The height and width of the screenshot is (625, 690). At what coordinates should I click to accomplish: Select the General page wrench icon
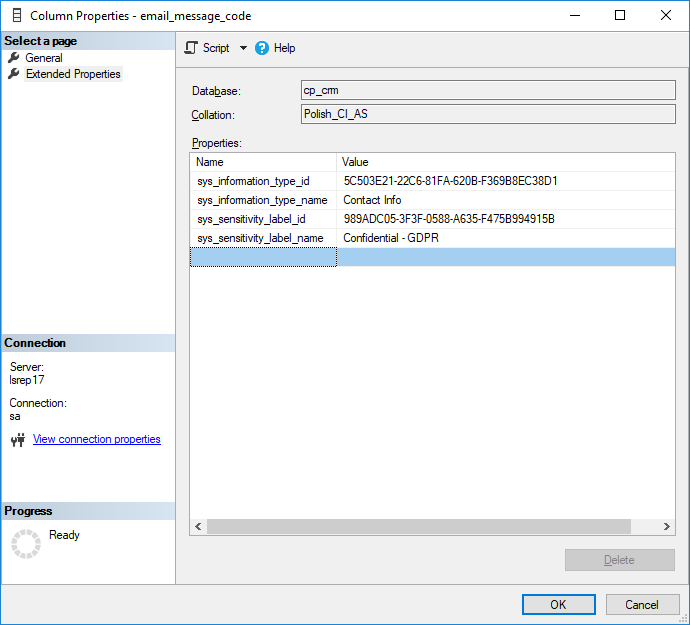coord(14,58)
